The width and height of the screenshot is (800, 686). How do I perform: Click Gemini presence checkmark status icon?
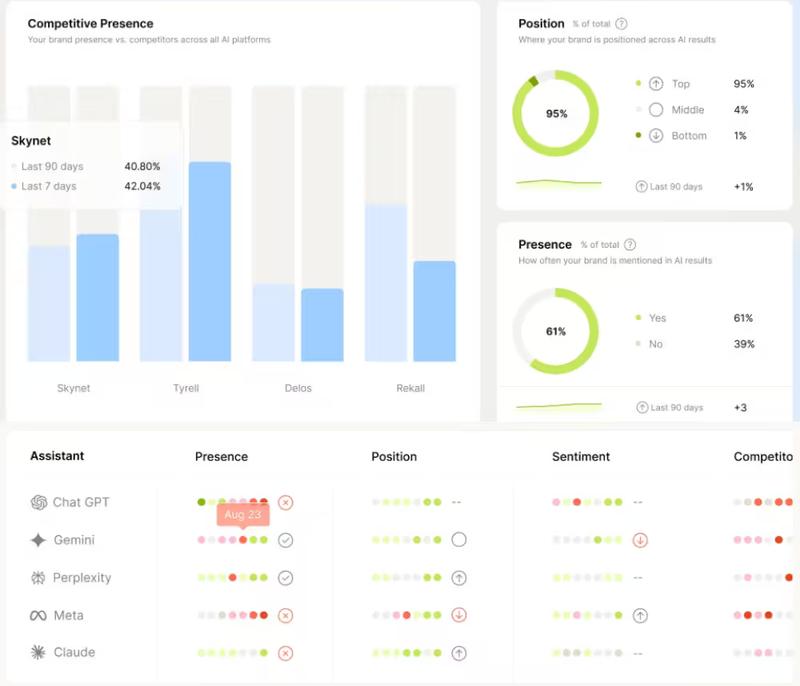pyautogui.click(x=286, y=540)
